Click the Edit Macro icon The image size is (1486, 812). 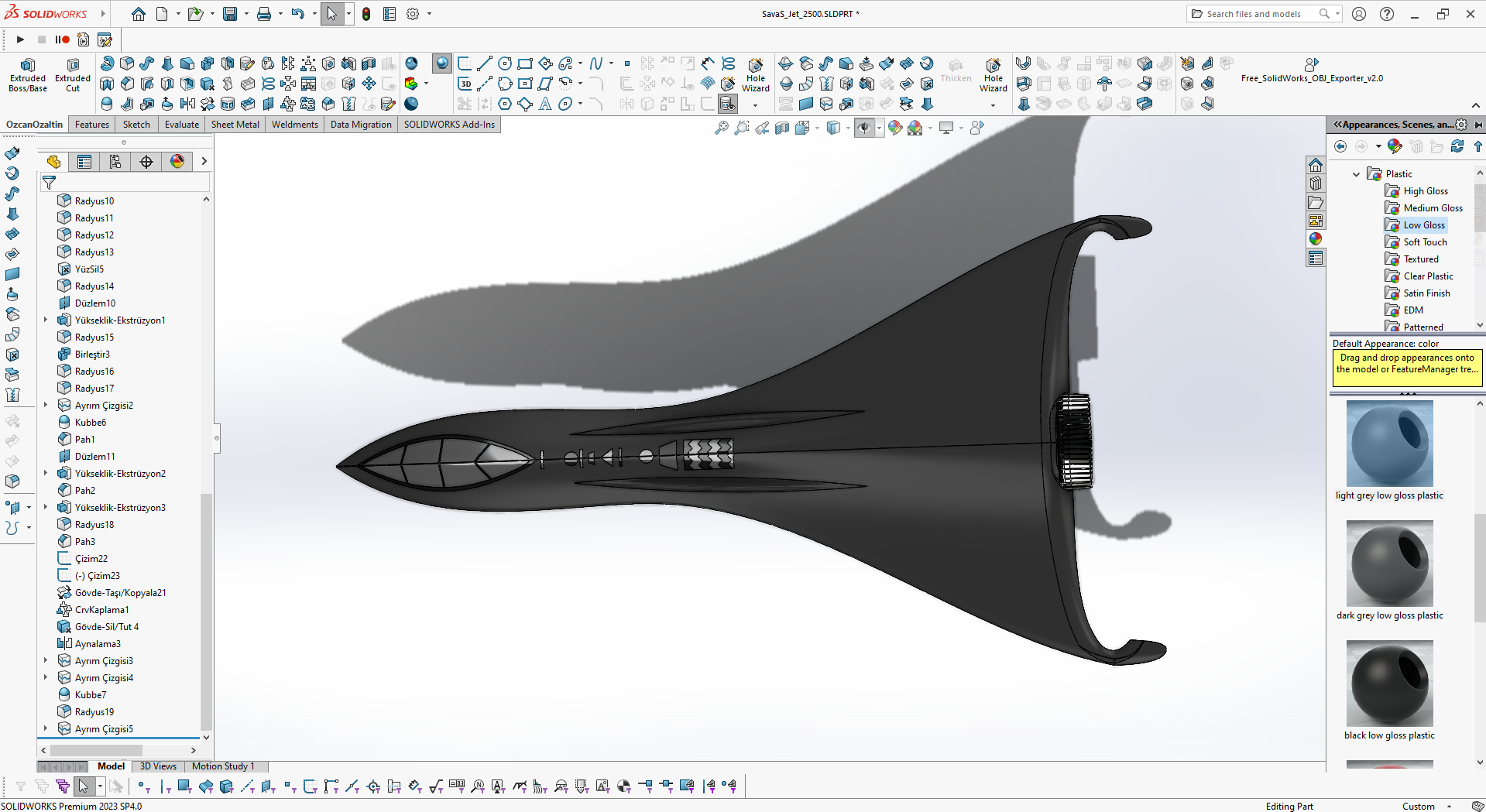click(x=105, y=39)
